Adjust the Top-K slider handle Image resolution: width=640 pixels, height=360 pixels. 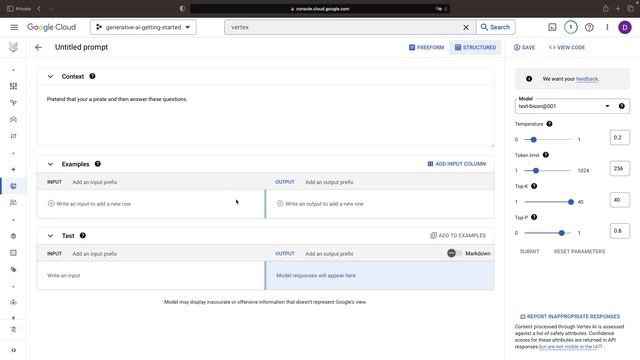pyautogui.click(x=571, y=202)
